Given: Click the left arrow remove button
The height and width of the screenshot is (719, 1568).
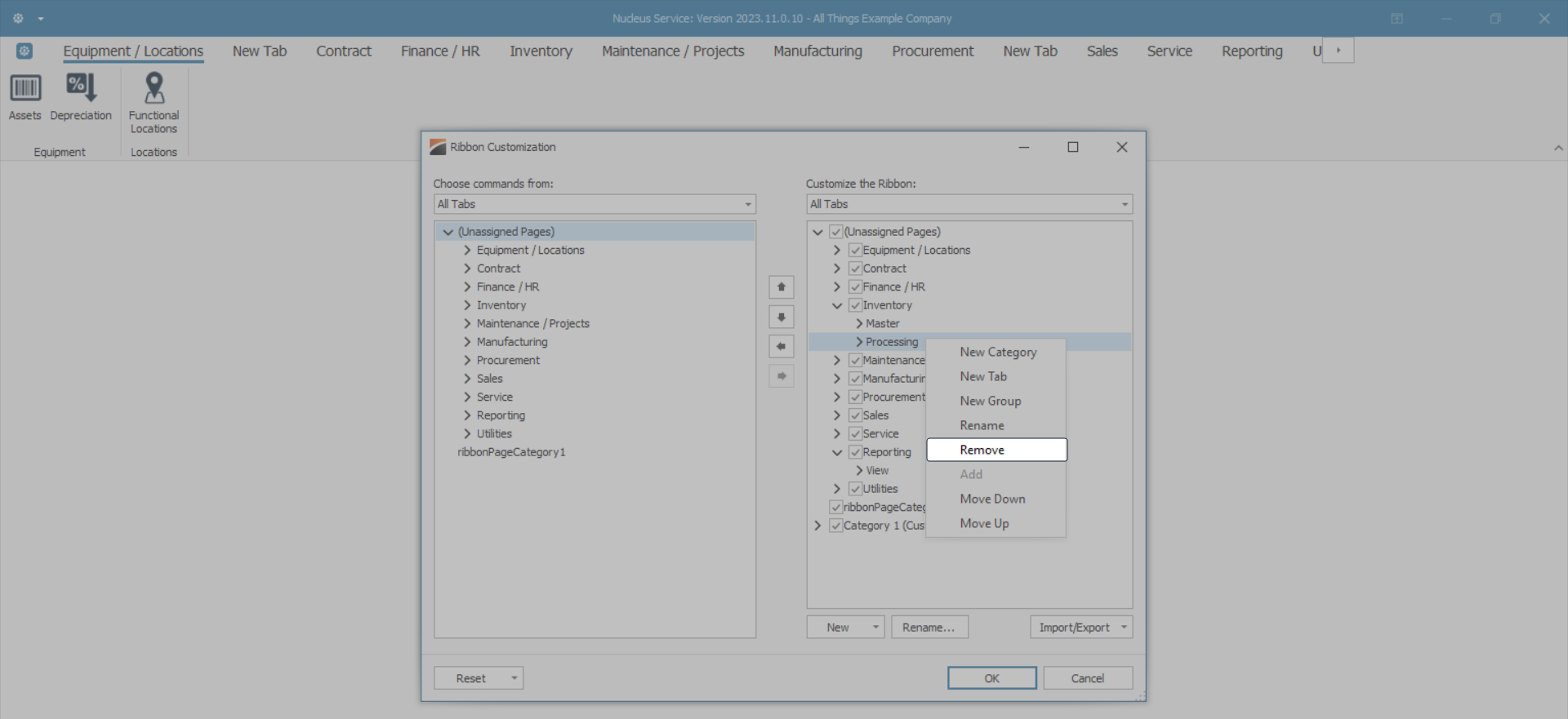Looking at the screenshot, I should click(782, 346).
